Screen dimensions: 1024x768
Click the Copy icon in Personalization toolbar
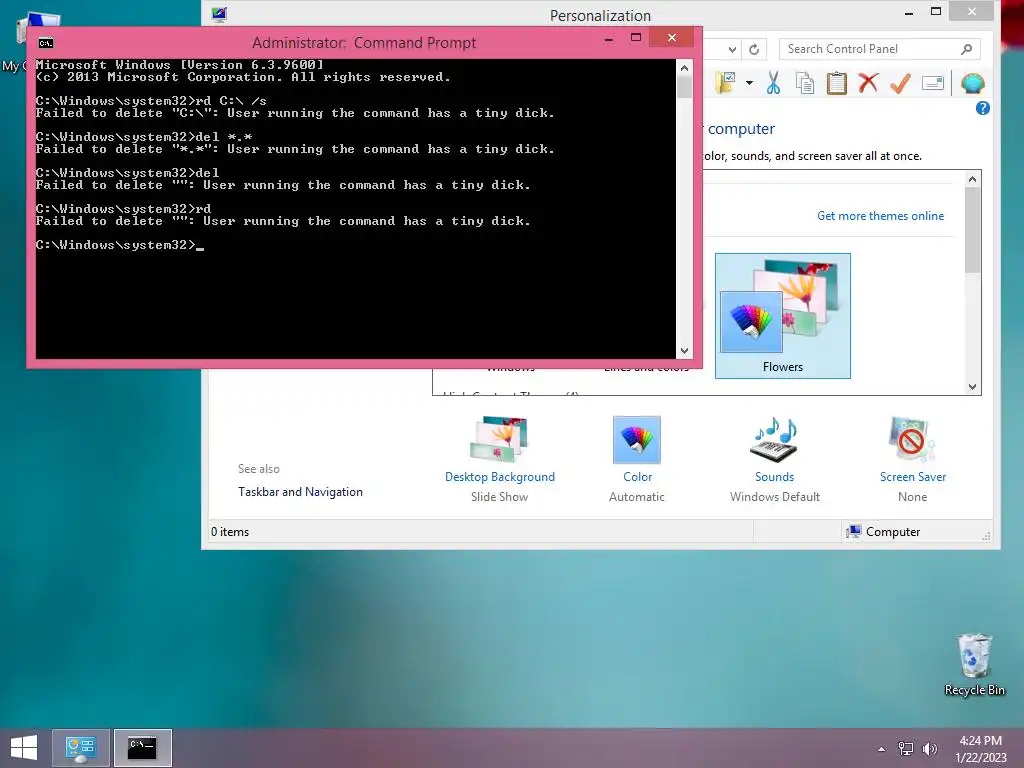click(805, 84)
